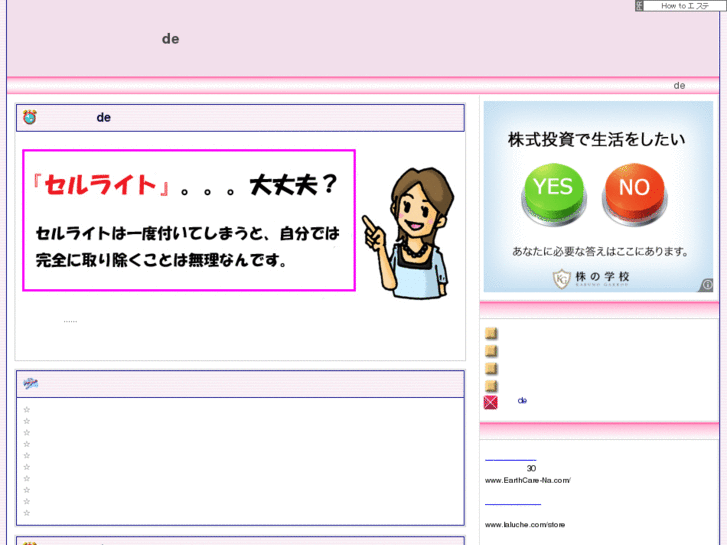Click the ad info icon on the stock banner
This screenshot has width=727, height=545.
(x=707, y=285)
